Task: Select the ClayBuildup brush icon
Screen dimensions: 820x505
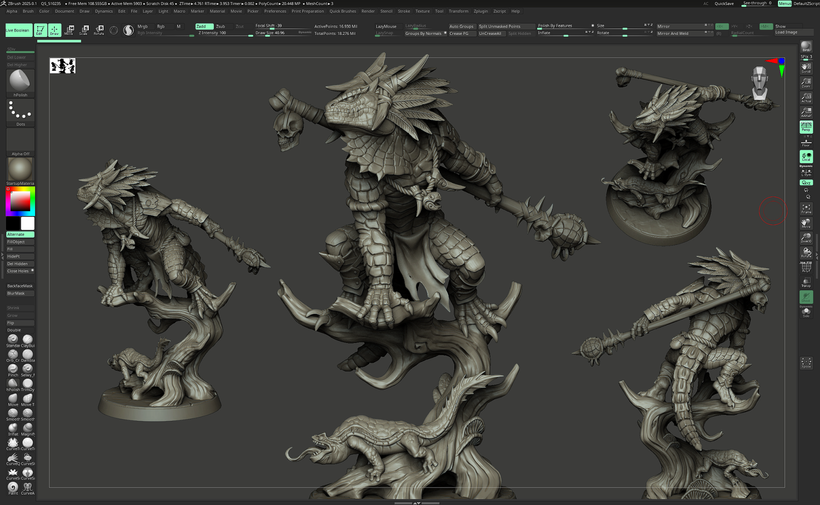Action: click(28, 340)
